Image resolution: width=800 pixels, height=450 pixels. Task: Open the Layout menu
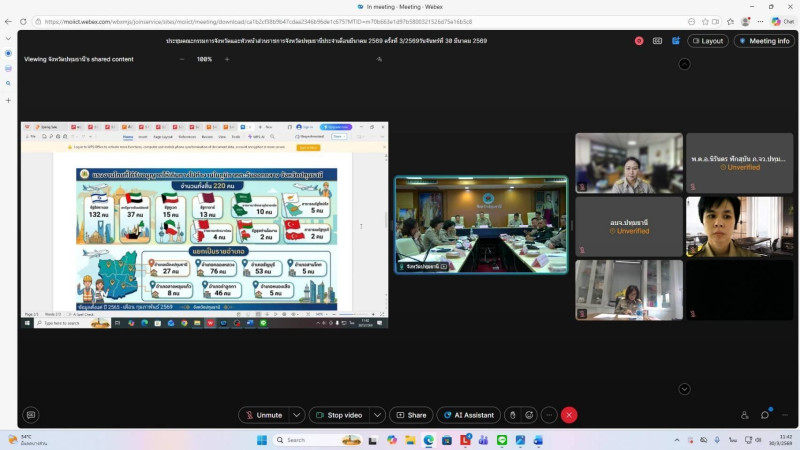(x=707, y=41)
